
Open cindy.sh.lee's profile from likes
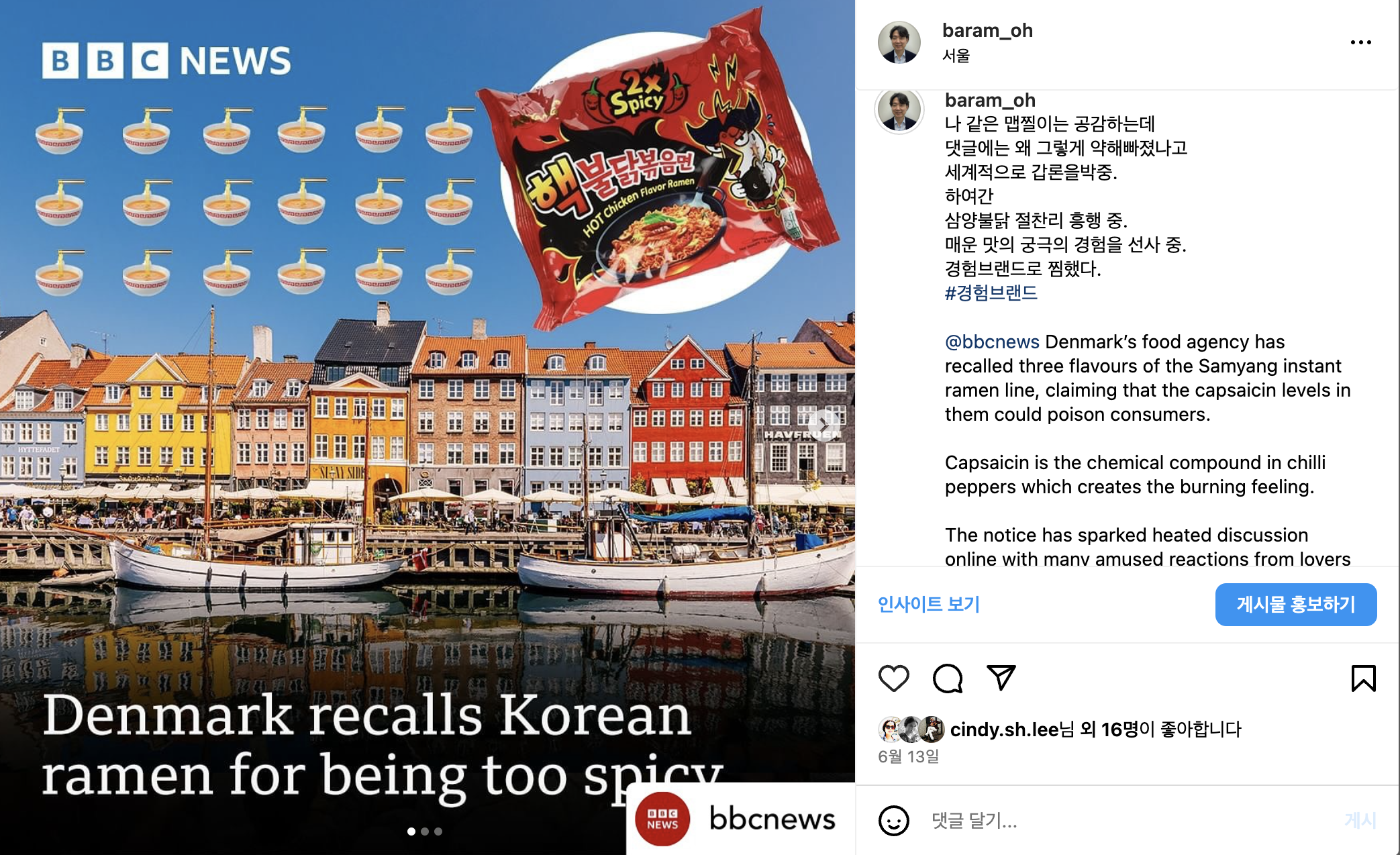(1004, 730)
